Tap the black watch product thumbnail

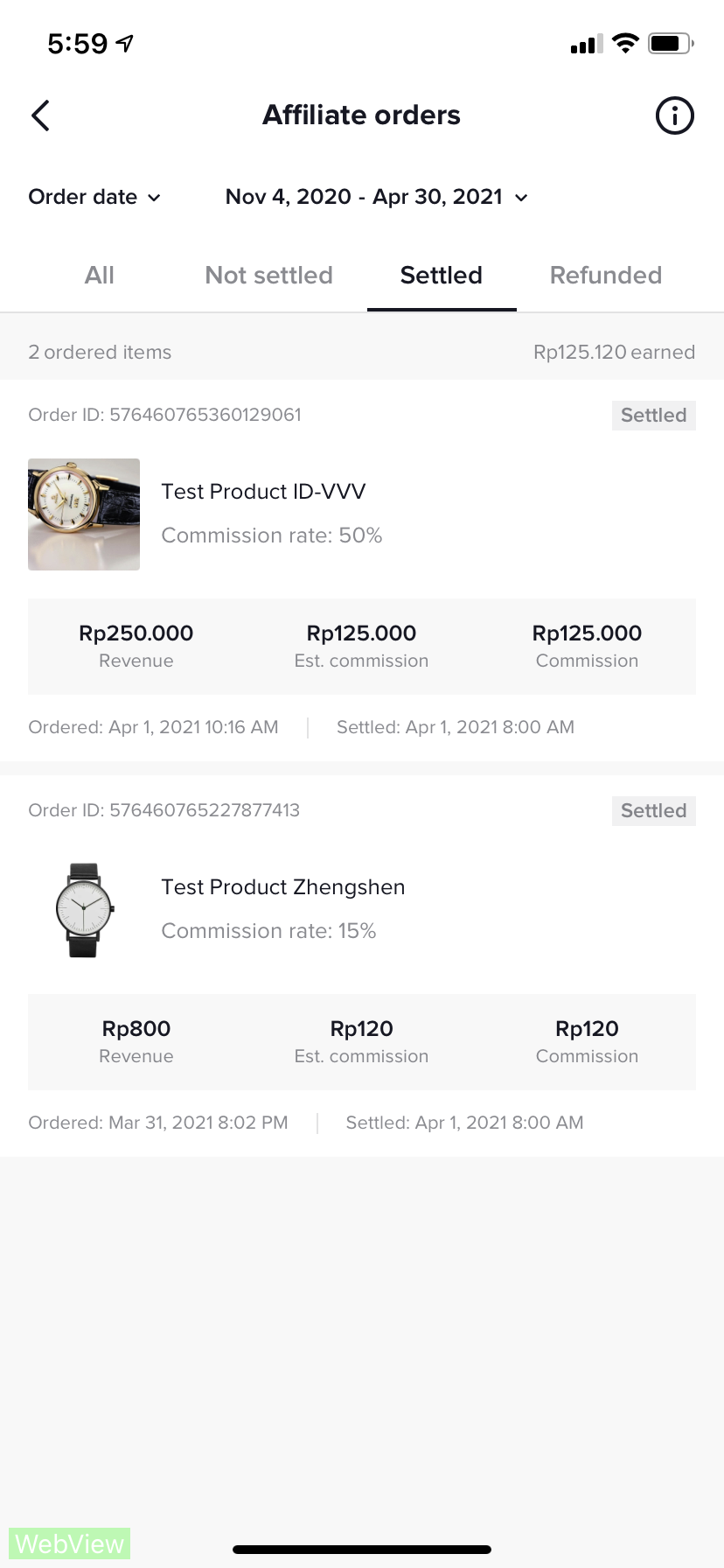84,910
